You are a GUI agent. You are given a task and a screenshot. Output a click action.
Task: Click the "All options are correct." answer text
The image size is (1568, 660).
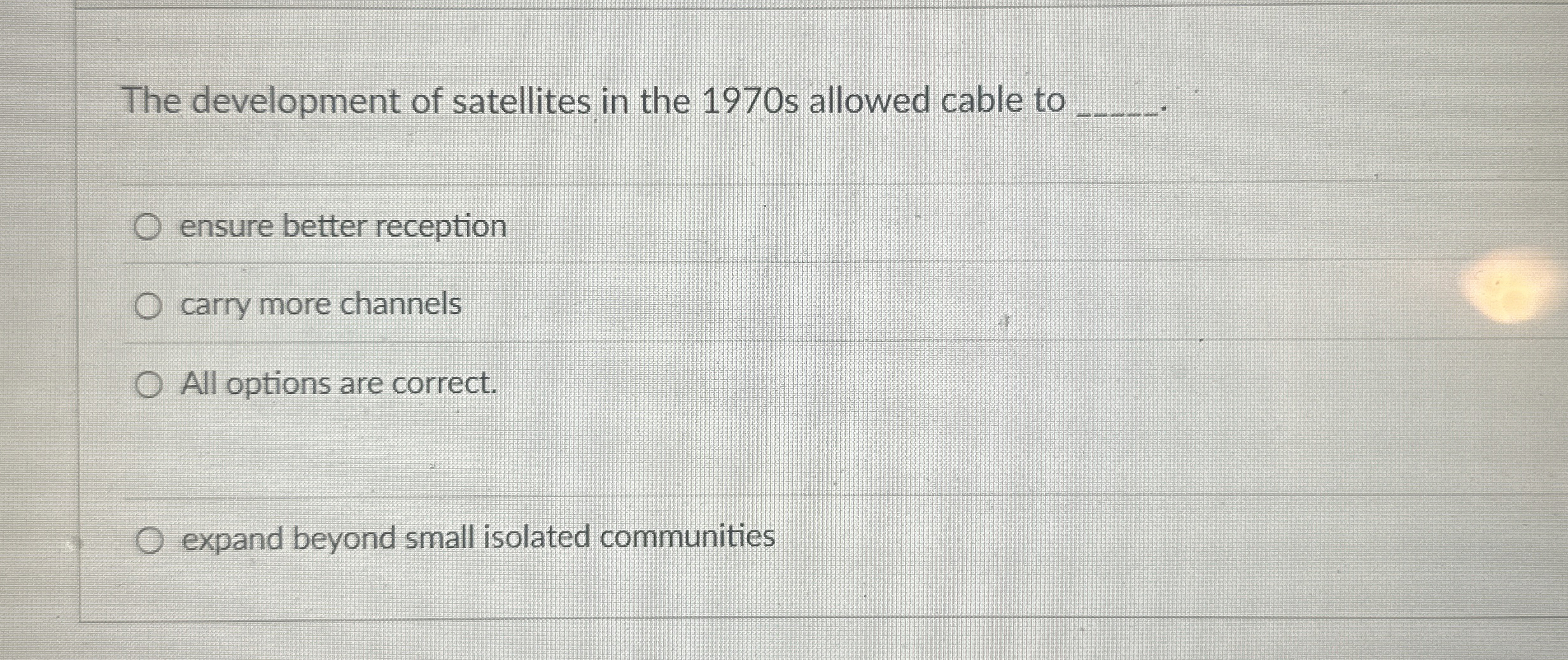point(337,383)
